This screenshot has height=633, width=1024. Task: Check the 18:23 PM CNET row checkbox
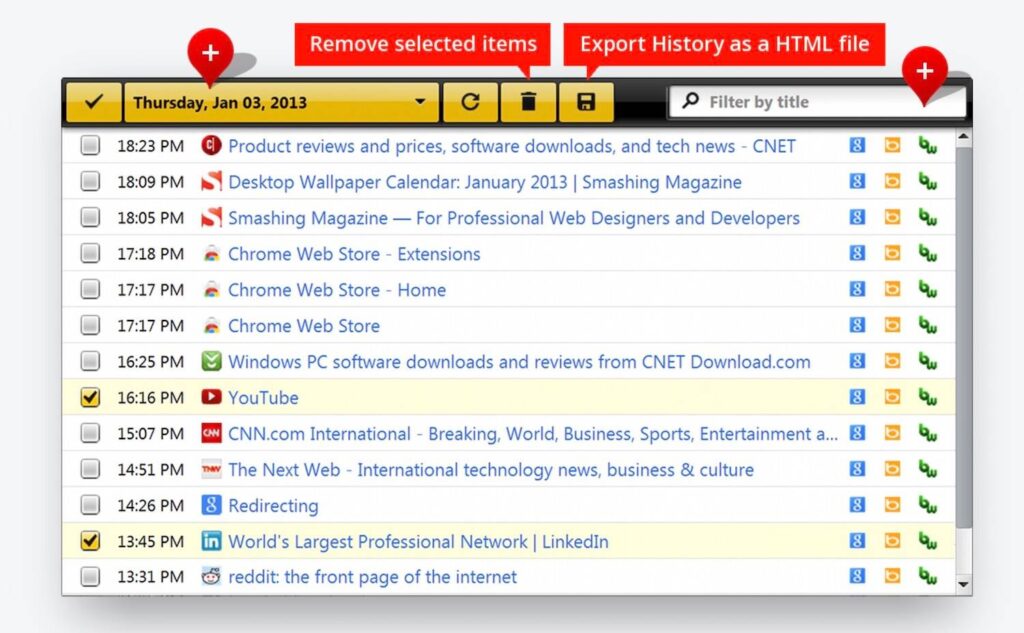coord(90,145)
